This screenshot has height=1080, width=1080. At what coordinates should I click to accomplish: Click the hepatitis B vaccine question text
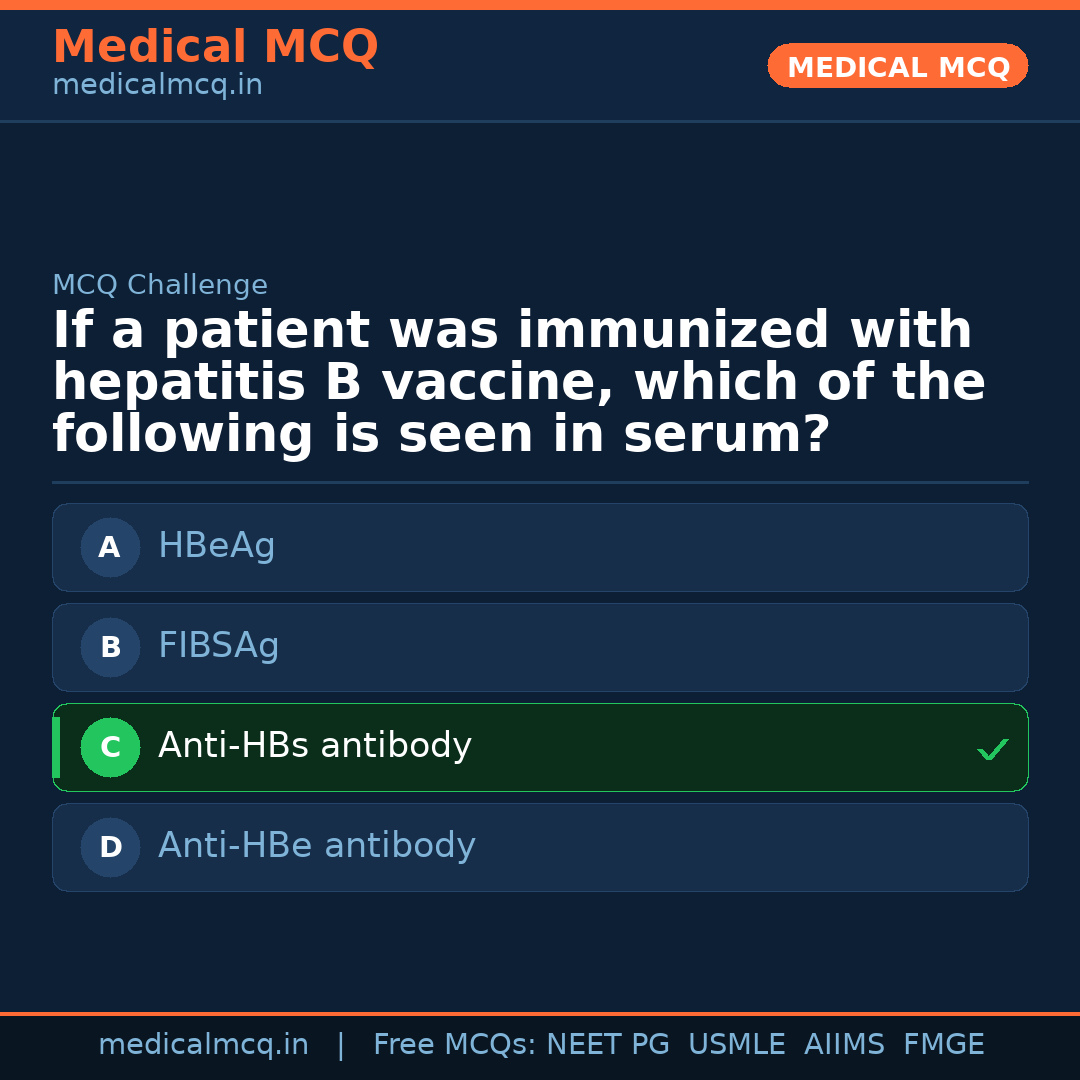click(518, 383)
